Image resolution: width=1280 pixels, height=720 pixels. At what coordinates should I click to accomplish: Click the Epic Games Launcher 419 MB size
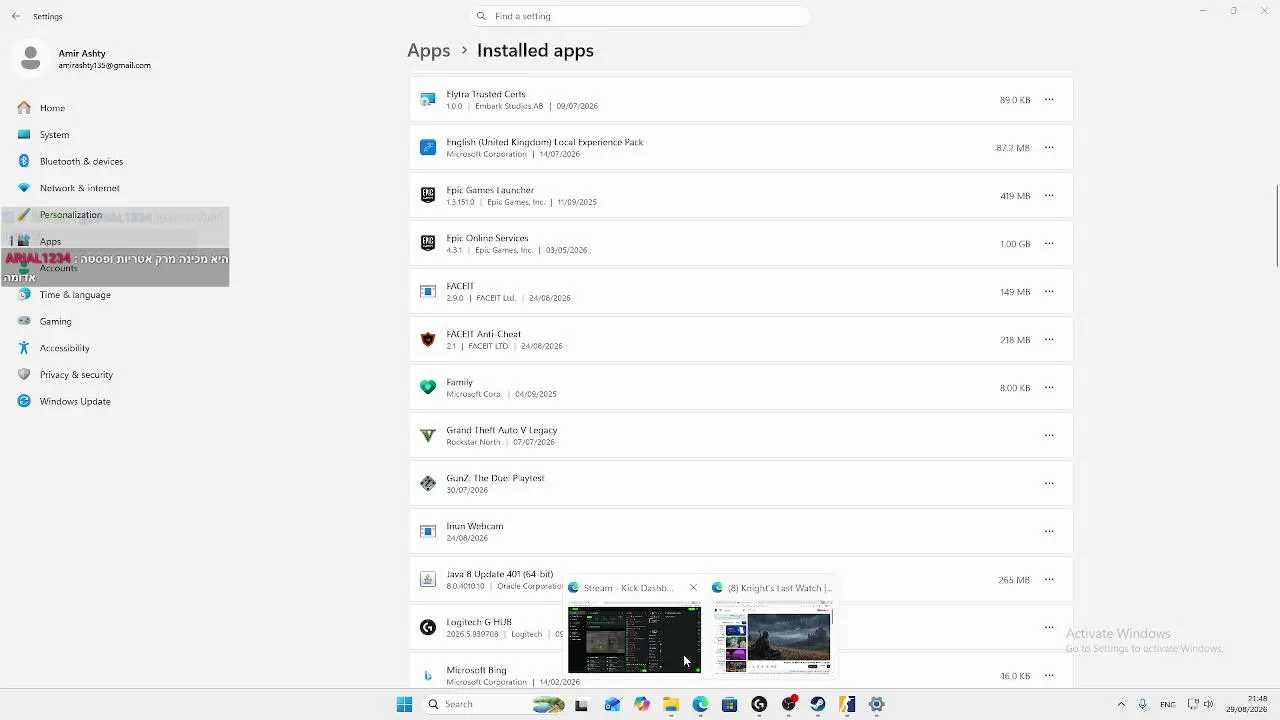coord(1015,196)
